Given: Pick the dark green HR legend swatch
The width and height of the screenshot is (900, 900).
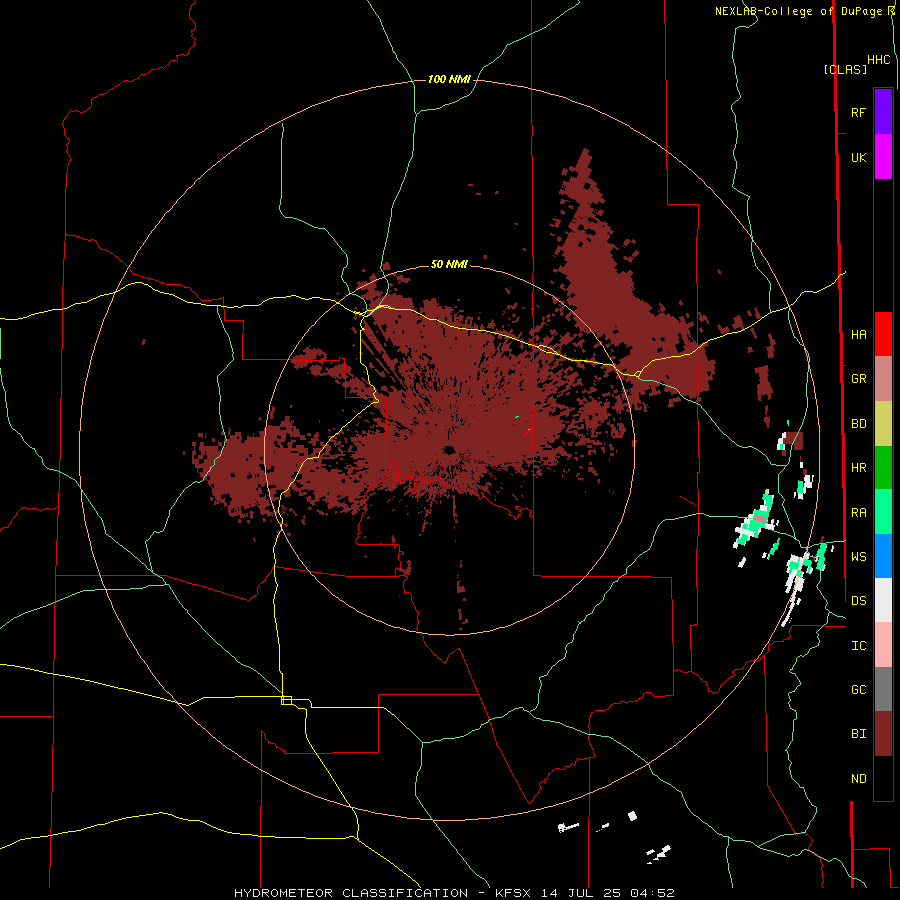Looking at the screenshot, I should (883, 468).
